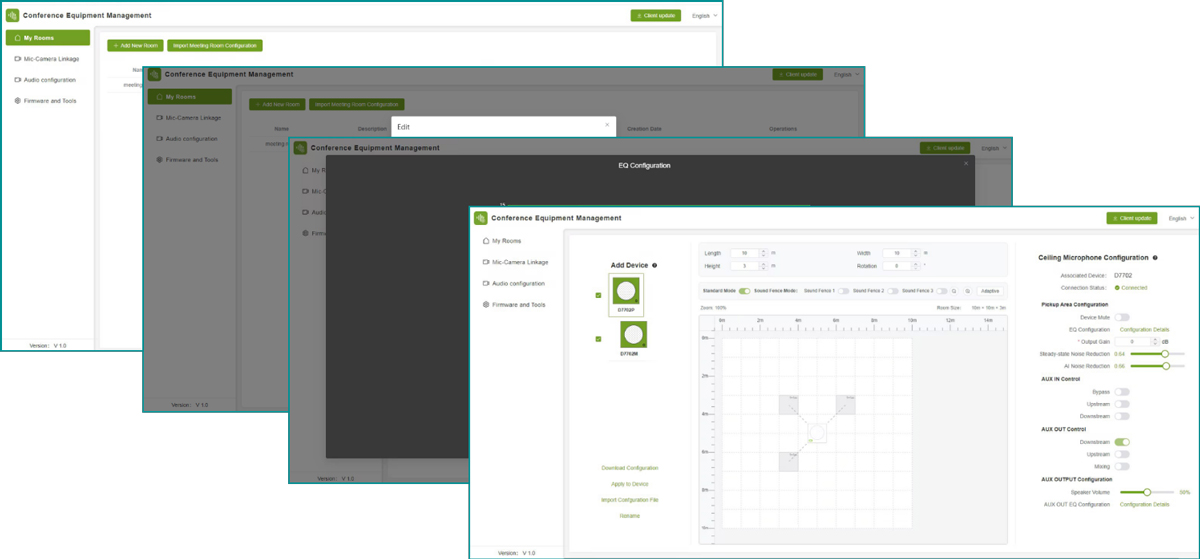Uncheck the D7702P device checkbox
The width and height of the screenshot is (1200, 559).
tap(598, 295)
